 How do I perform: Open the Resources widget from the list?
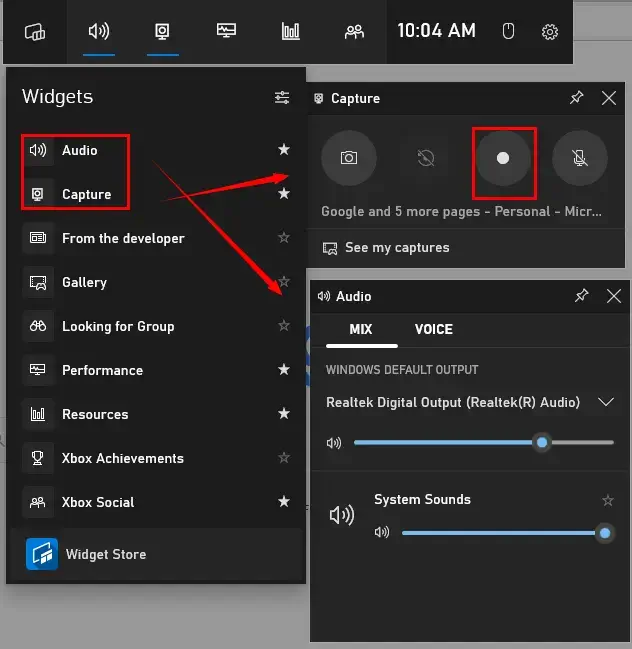156,414
